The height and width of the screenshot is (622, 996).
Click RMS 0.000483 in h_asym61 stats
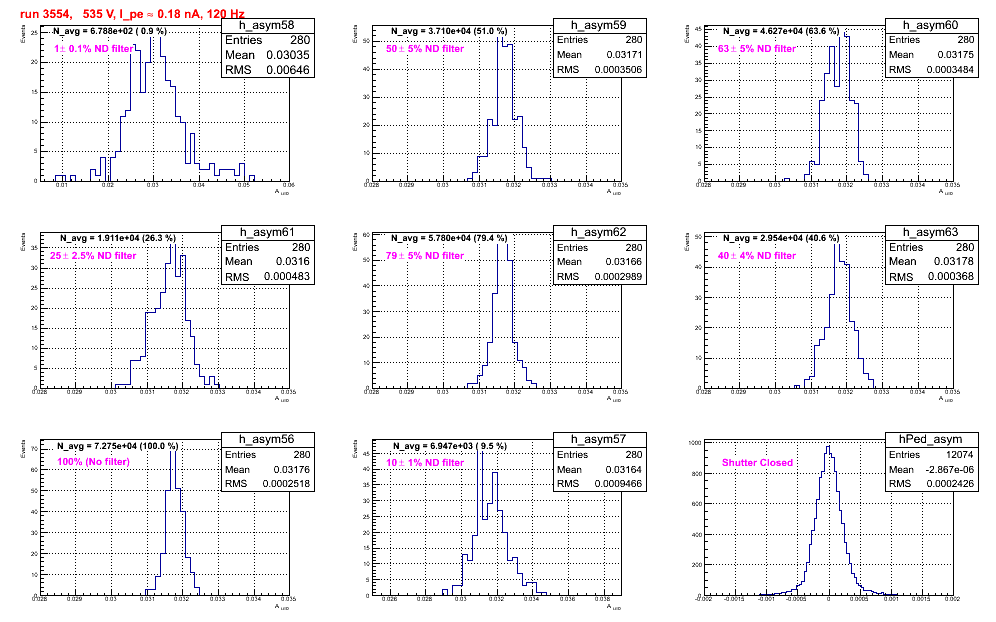(x=267, y=277)
